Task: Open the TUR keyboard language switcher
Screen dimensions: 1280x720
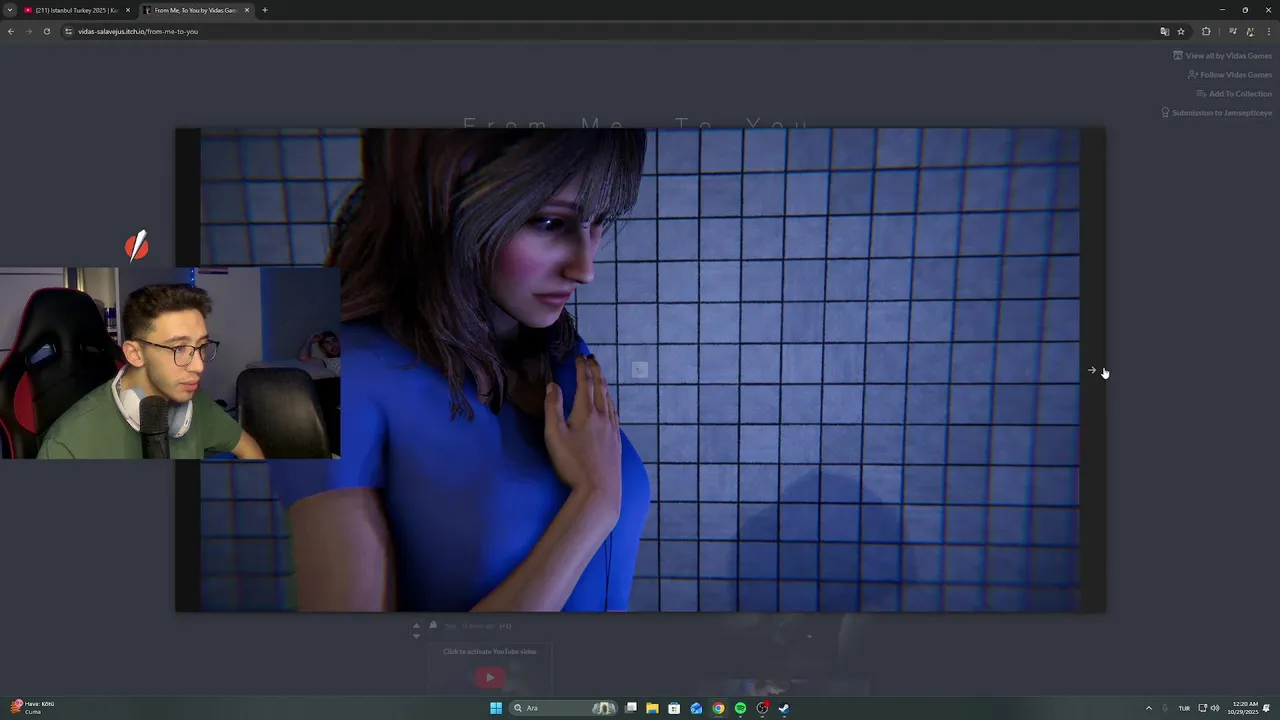Action: [x=1184, y=708]
